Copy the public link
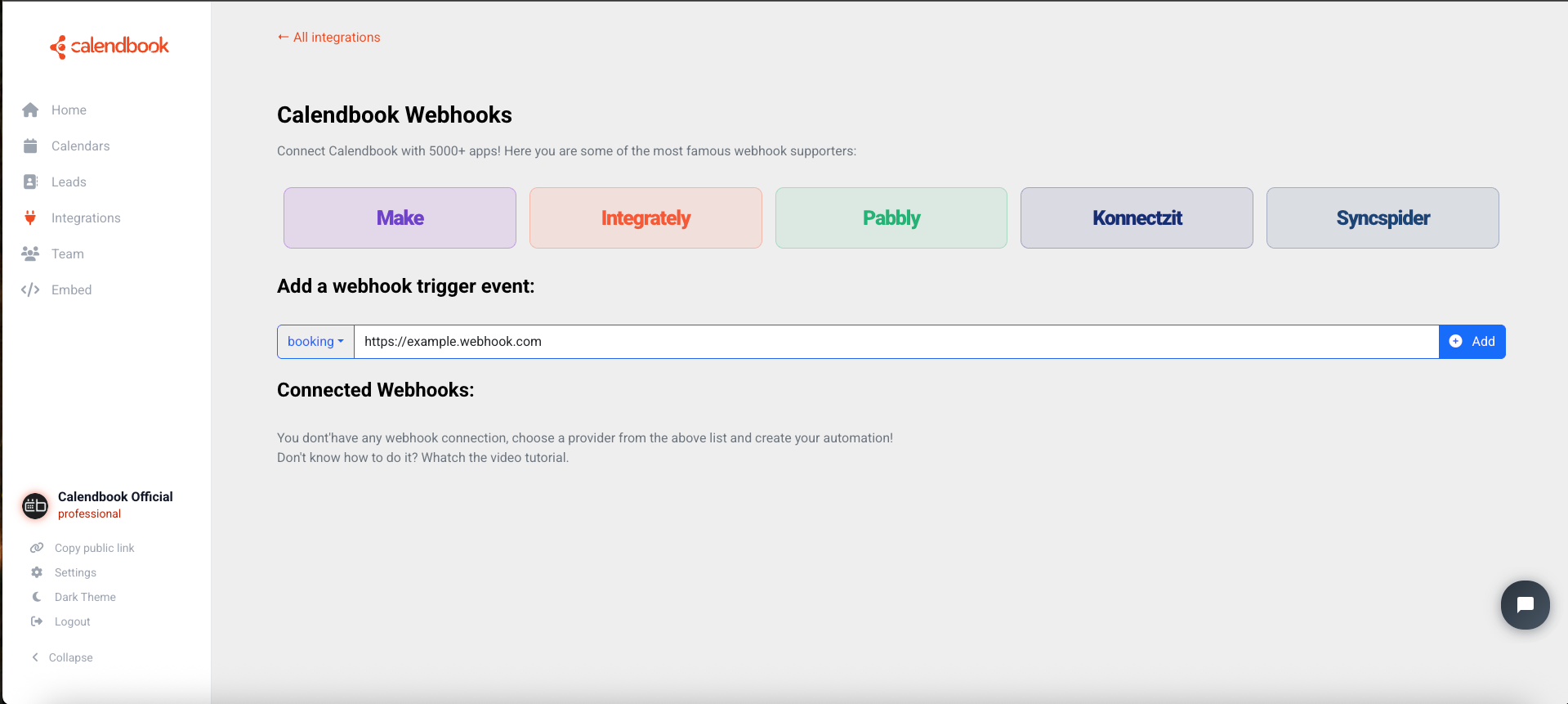This screenshot has width=1568, height=704. tap(94, 548)
